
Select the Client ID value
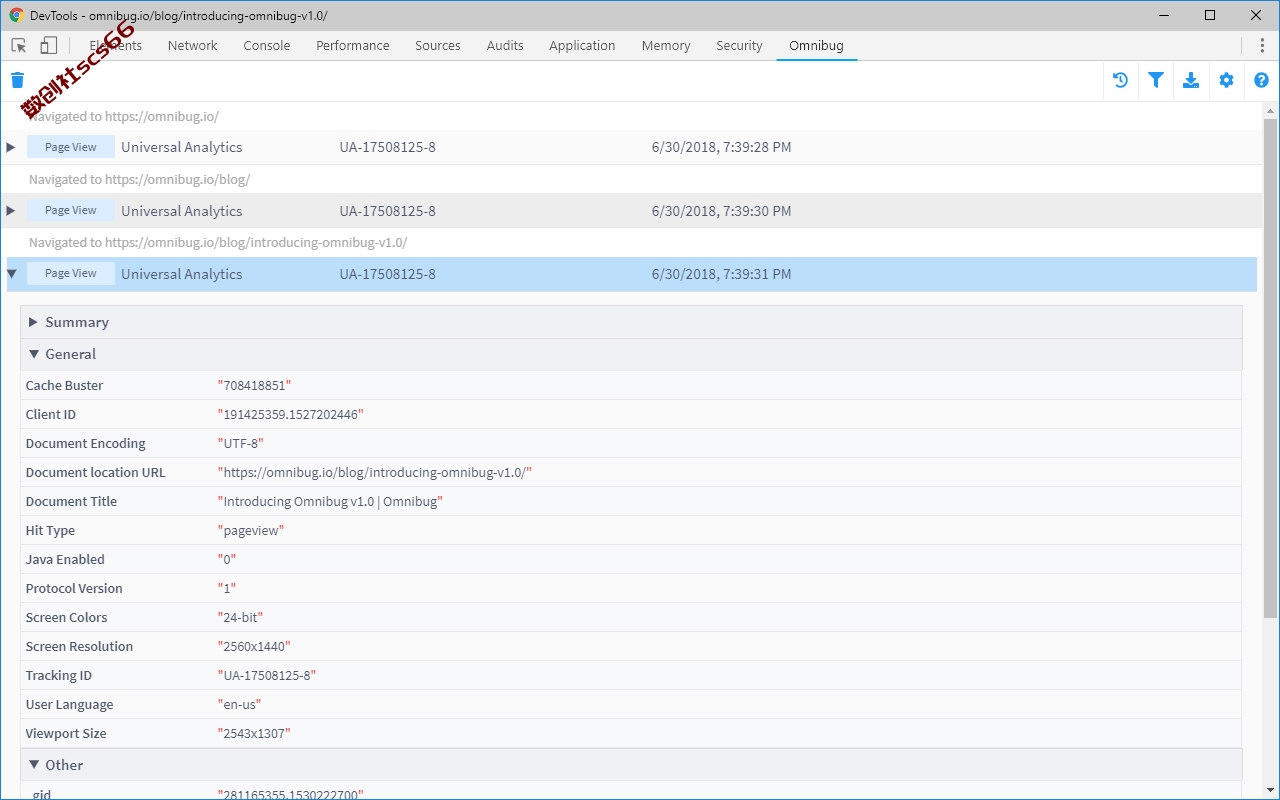click(290, 414)
